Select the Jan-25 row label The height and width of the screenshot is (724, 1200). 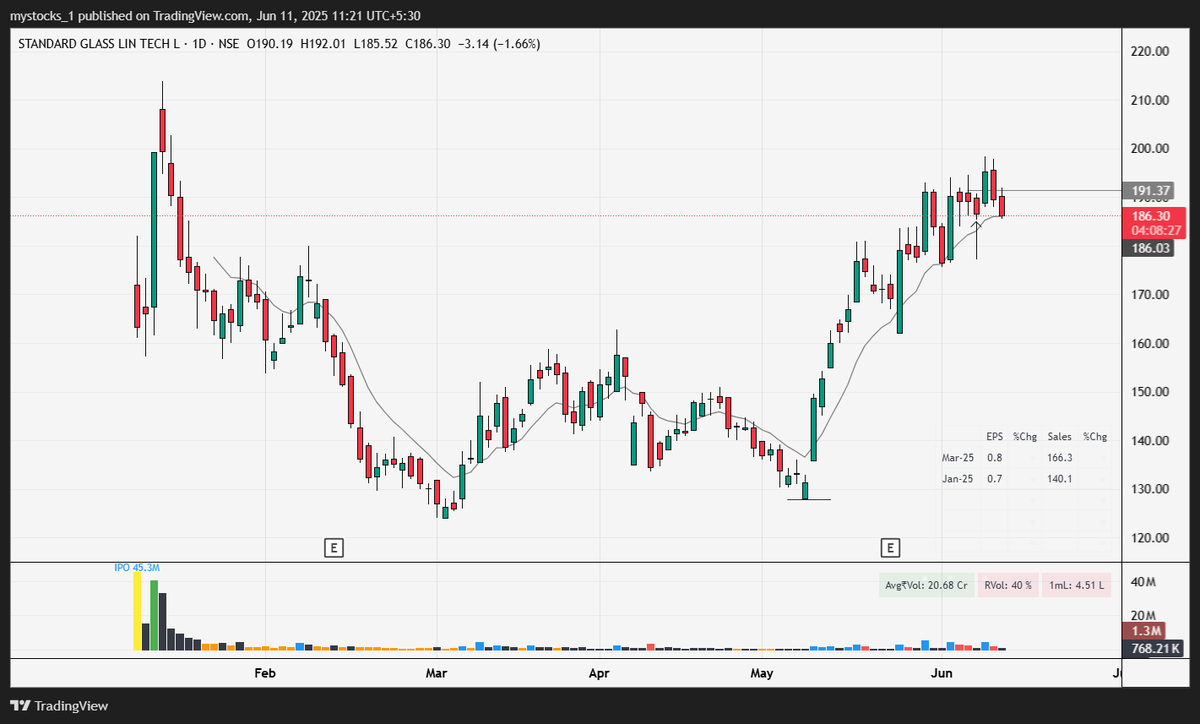coord(957,479)
